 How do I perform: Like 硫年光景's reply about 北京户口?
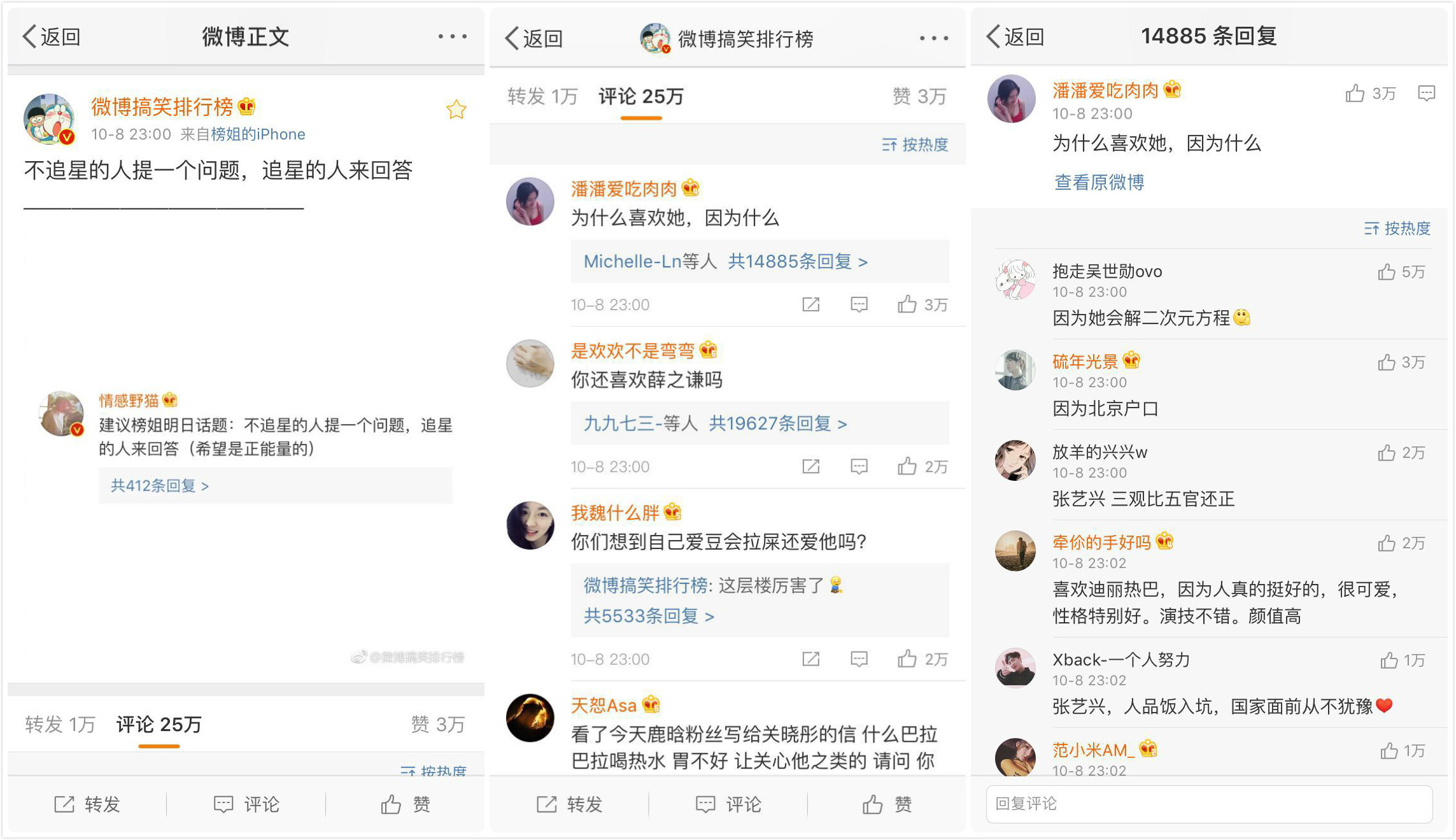coord(1387,363)
